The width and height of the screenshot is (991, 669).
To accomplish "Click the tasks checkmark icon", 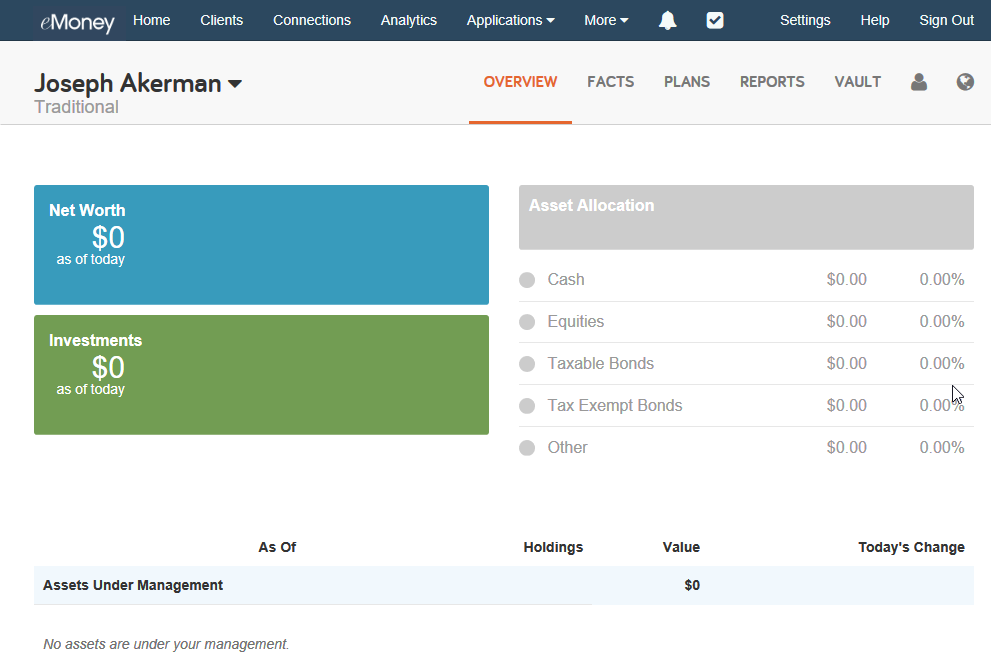I will pos(714,19).
